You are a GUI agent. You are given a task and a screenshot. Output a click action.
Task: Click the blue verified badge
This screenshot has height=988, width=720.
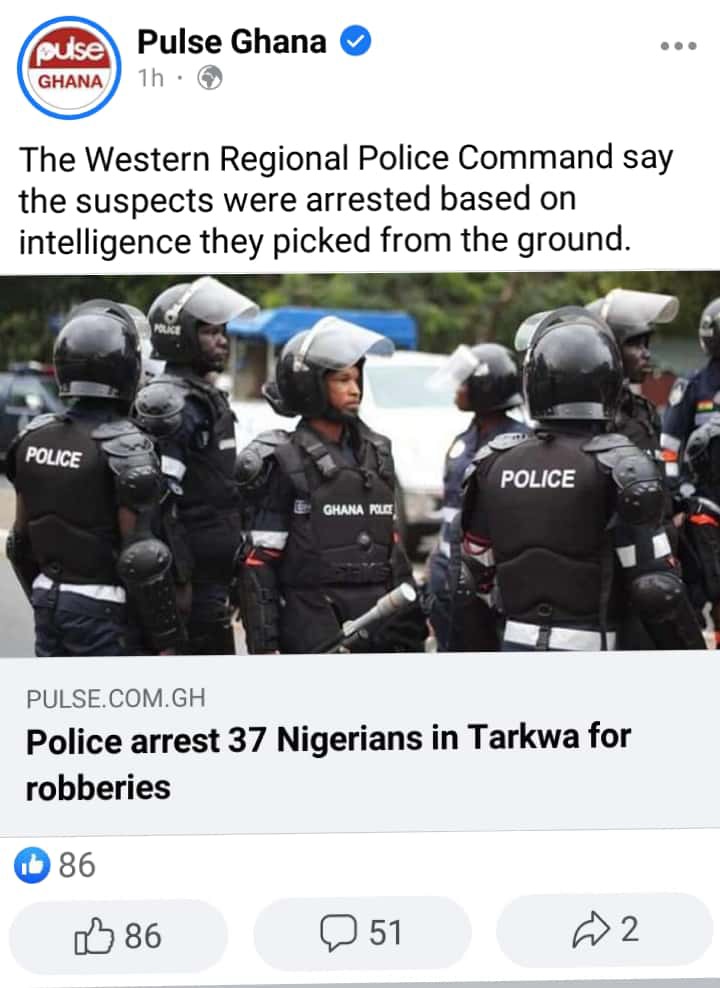pos(355,41)
